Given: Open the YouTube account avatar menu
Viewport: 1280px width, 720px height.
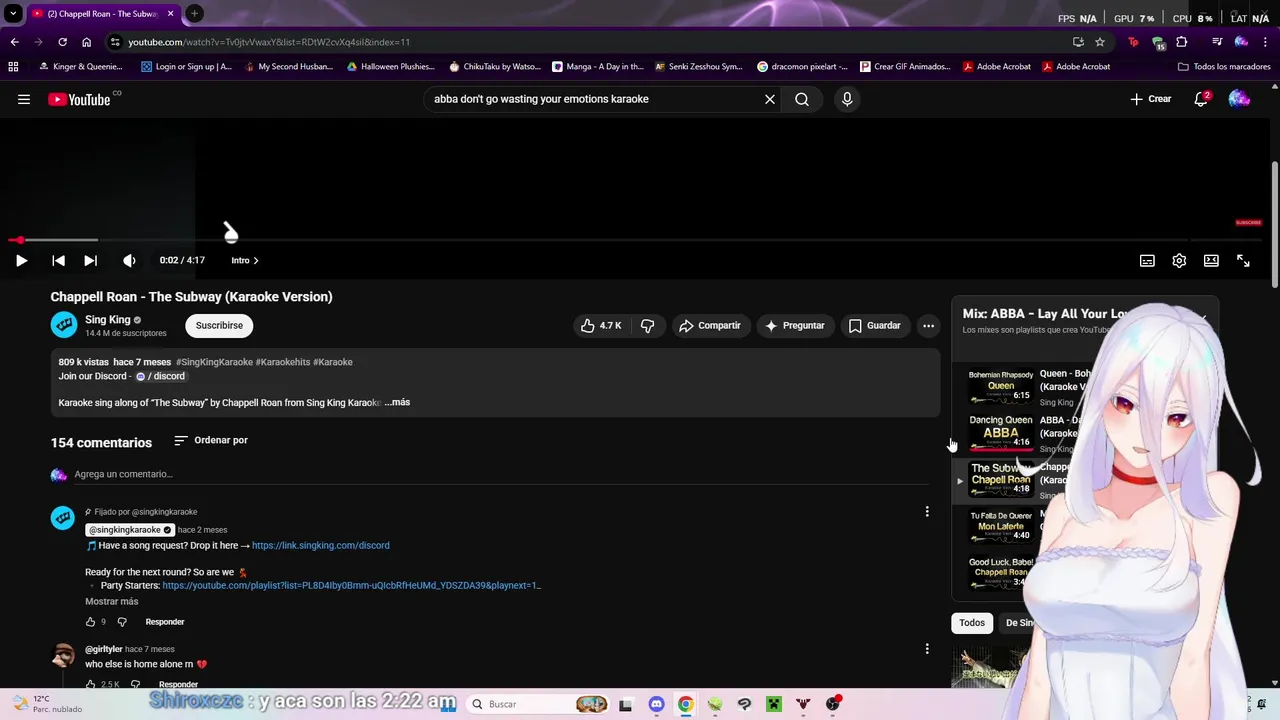Looking at the screenshot, I should [x=1239, y=99].
